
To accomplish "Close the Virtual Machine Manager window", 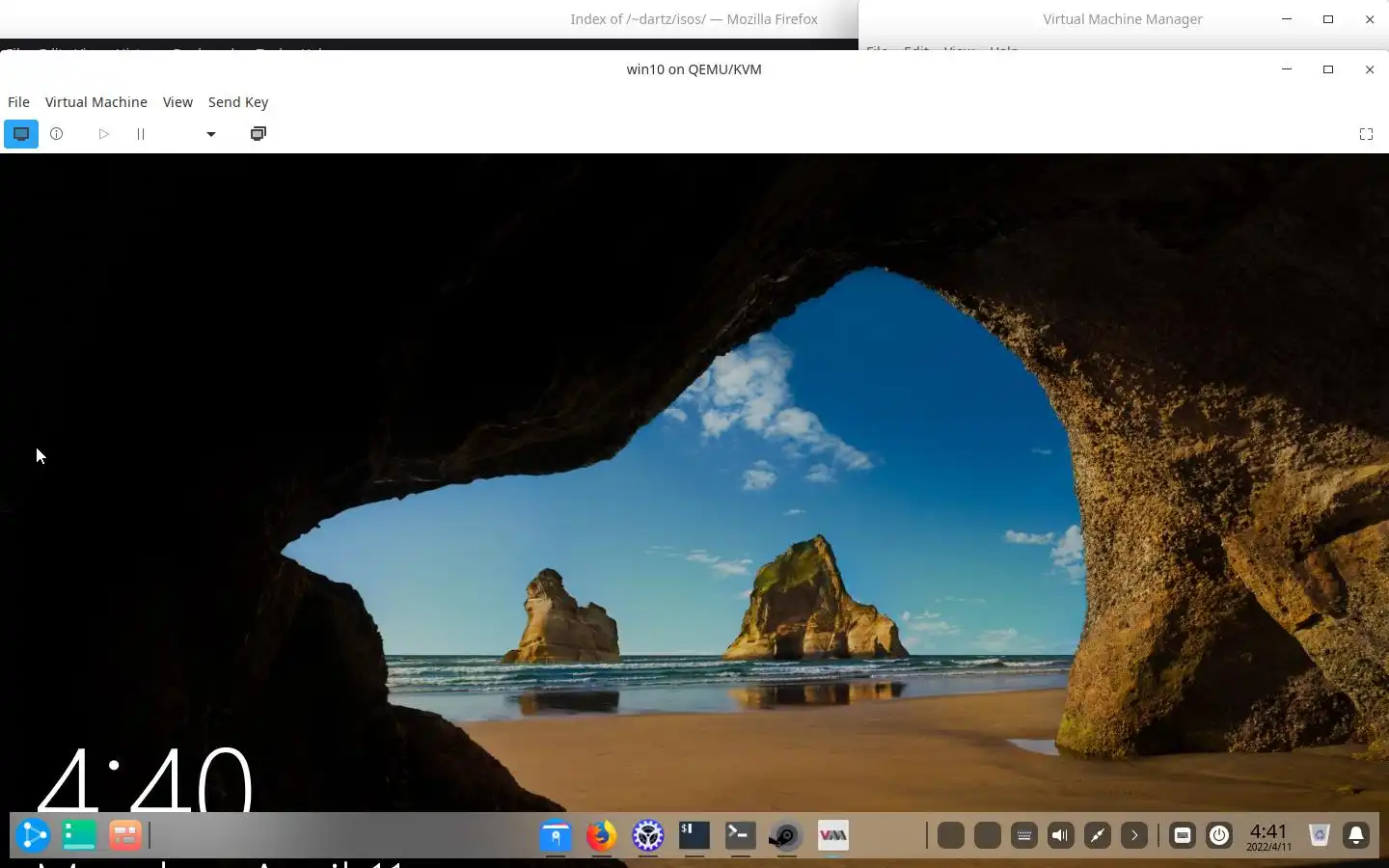I will point(1370,19).
